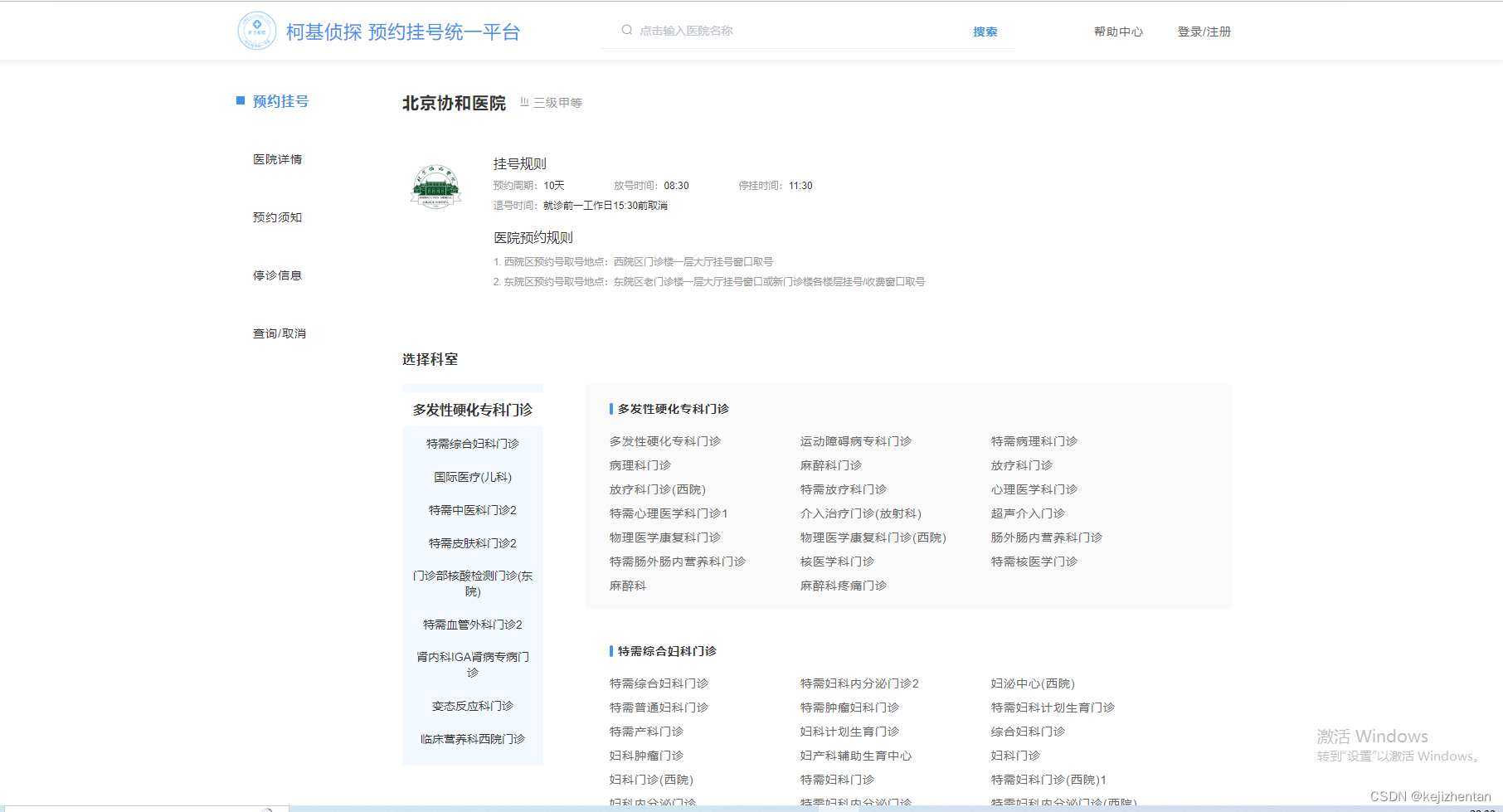The height and width of the screenshot is (812, 1503).
Task: Open 帮助中心 in the header
Action: tap(1118, 32)
